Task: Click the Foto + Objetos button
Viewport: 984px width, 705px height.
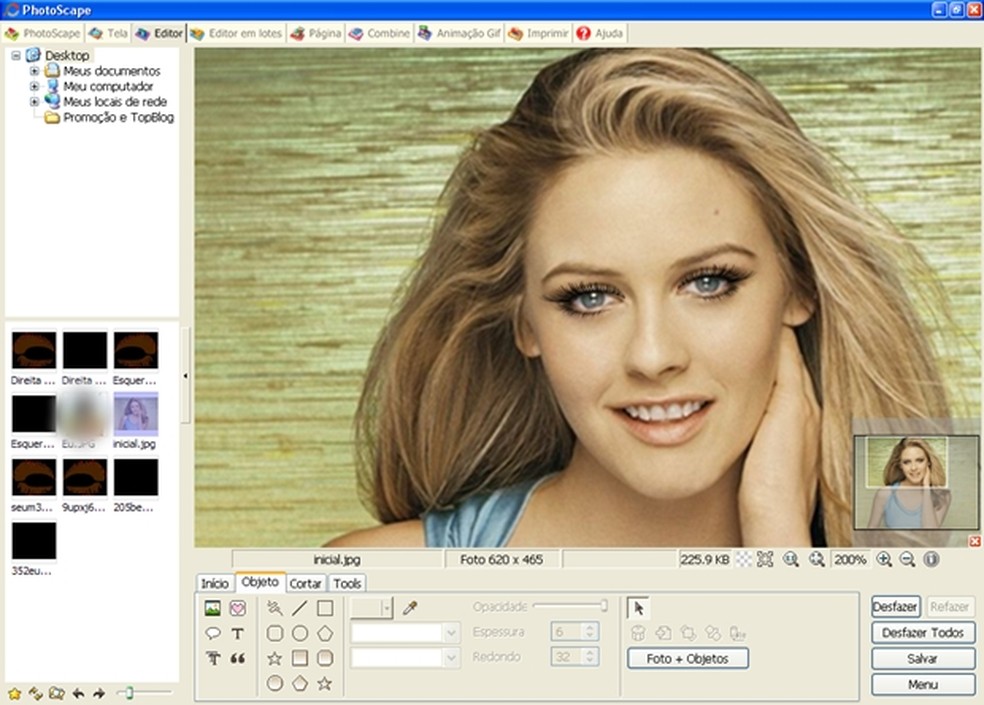Action: pyautogui.click(x=688, y=658)
